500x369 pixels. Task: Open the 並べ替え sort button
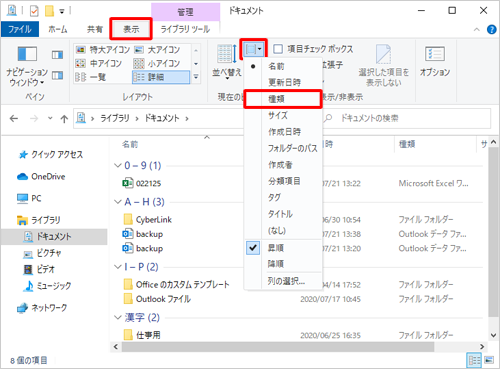click(227, 62)
